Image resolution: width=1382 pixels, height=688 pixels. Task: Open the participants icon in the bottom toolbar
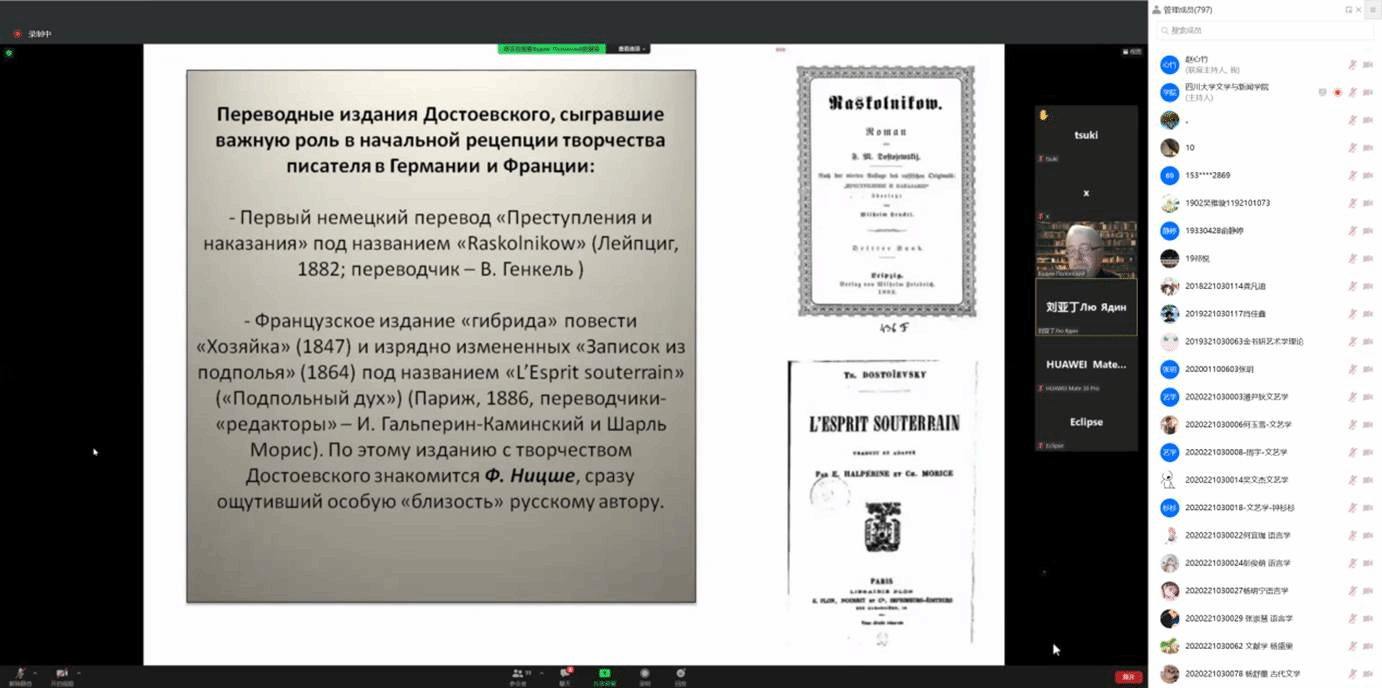pos(518,674)
